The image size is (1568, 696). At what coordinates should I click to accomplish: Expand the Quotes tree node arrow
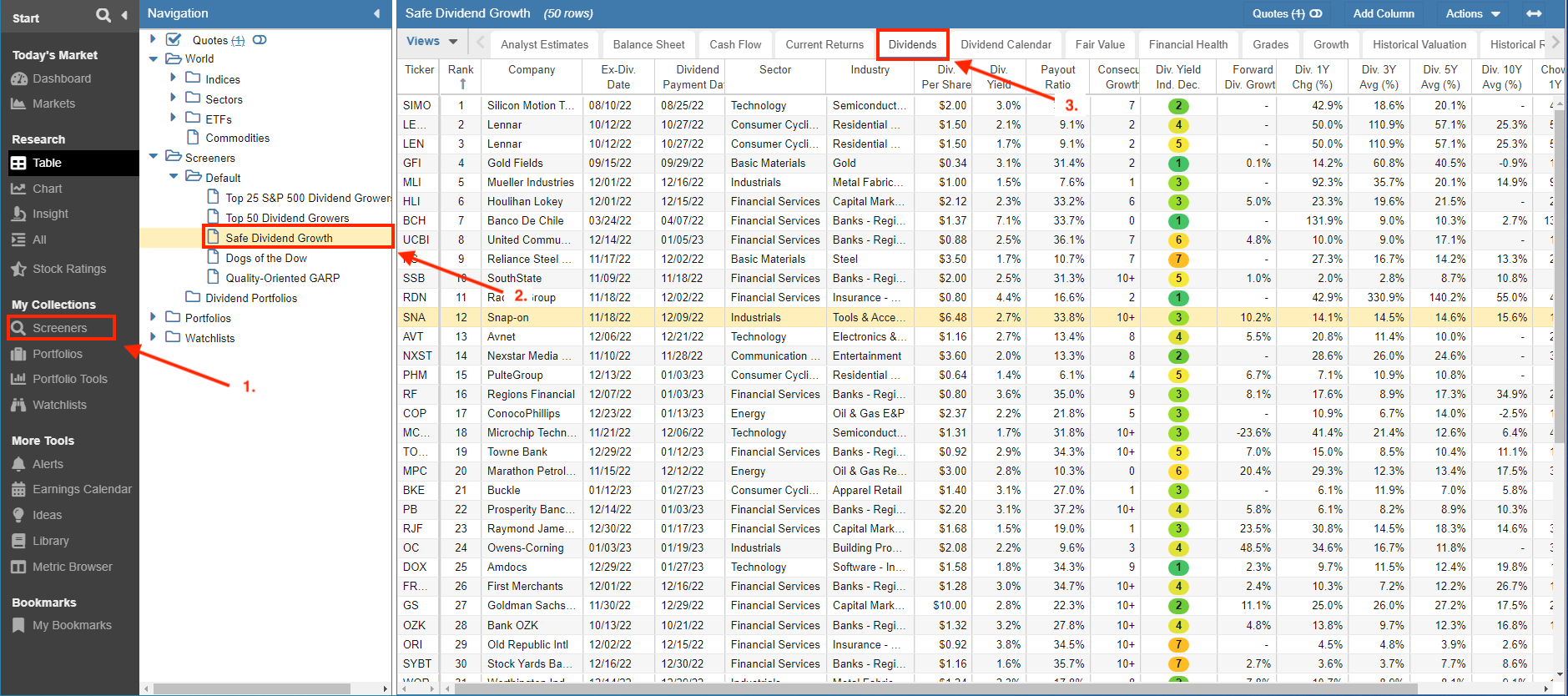153,39
